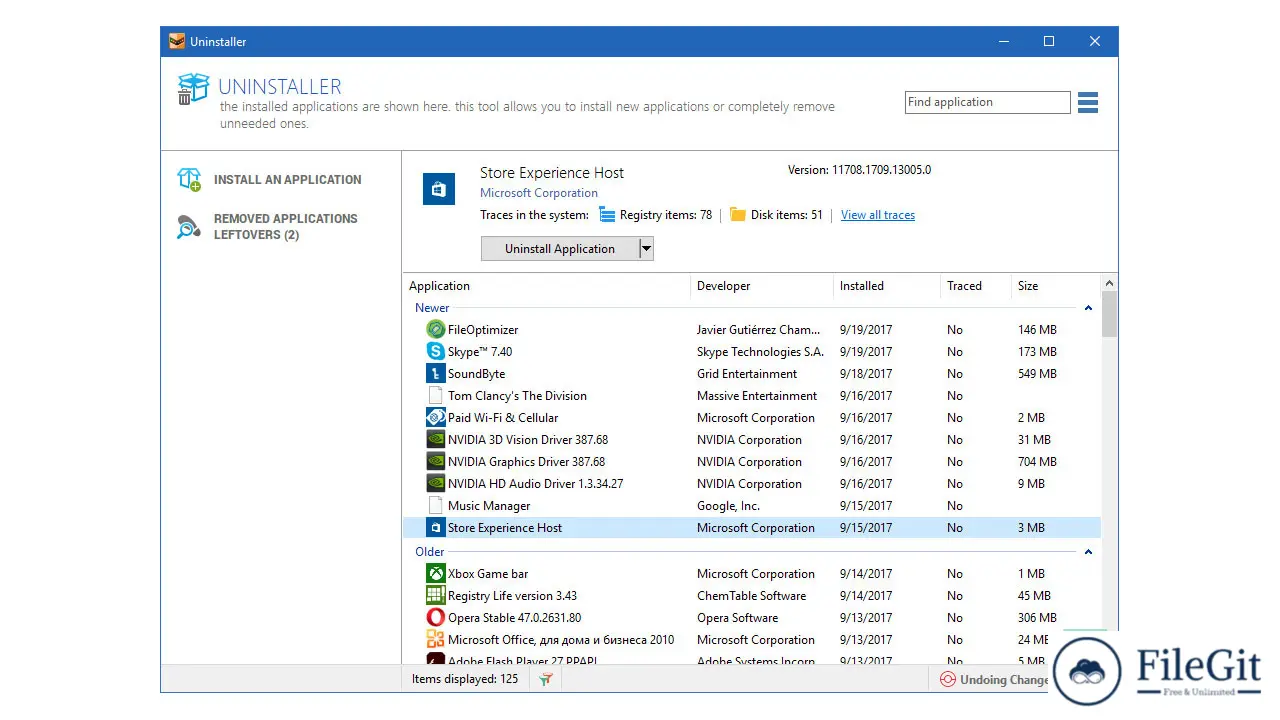Image resolution: width=1280 pixels, height=720 pixels.
Task: Select the Tom Clancy's The Division row
Action: 751,396
